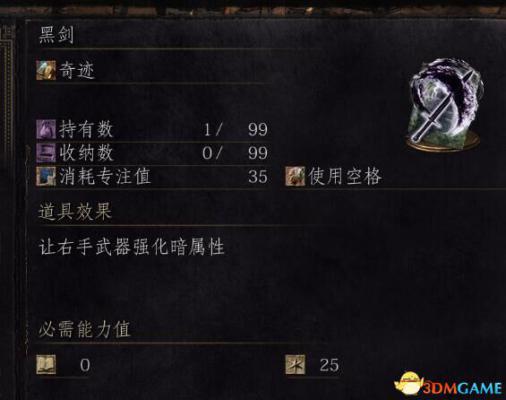This screenshot has width=506, height=400.
Task: Click the blue 消耗专注值 FP cost icon
Action: point(46,176)
